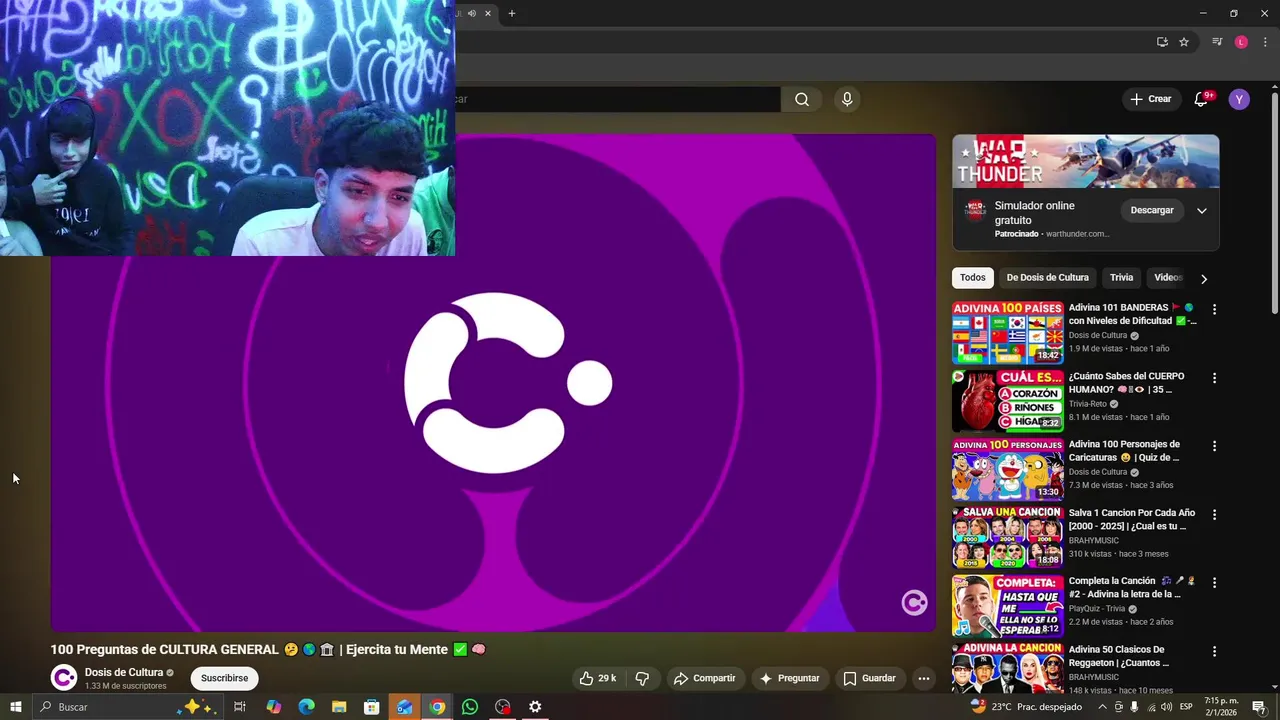The width and height of the screenshot is (1280, 720).
Task: Click the taskbar Buscar search box
Action: 127,707
